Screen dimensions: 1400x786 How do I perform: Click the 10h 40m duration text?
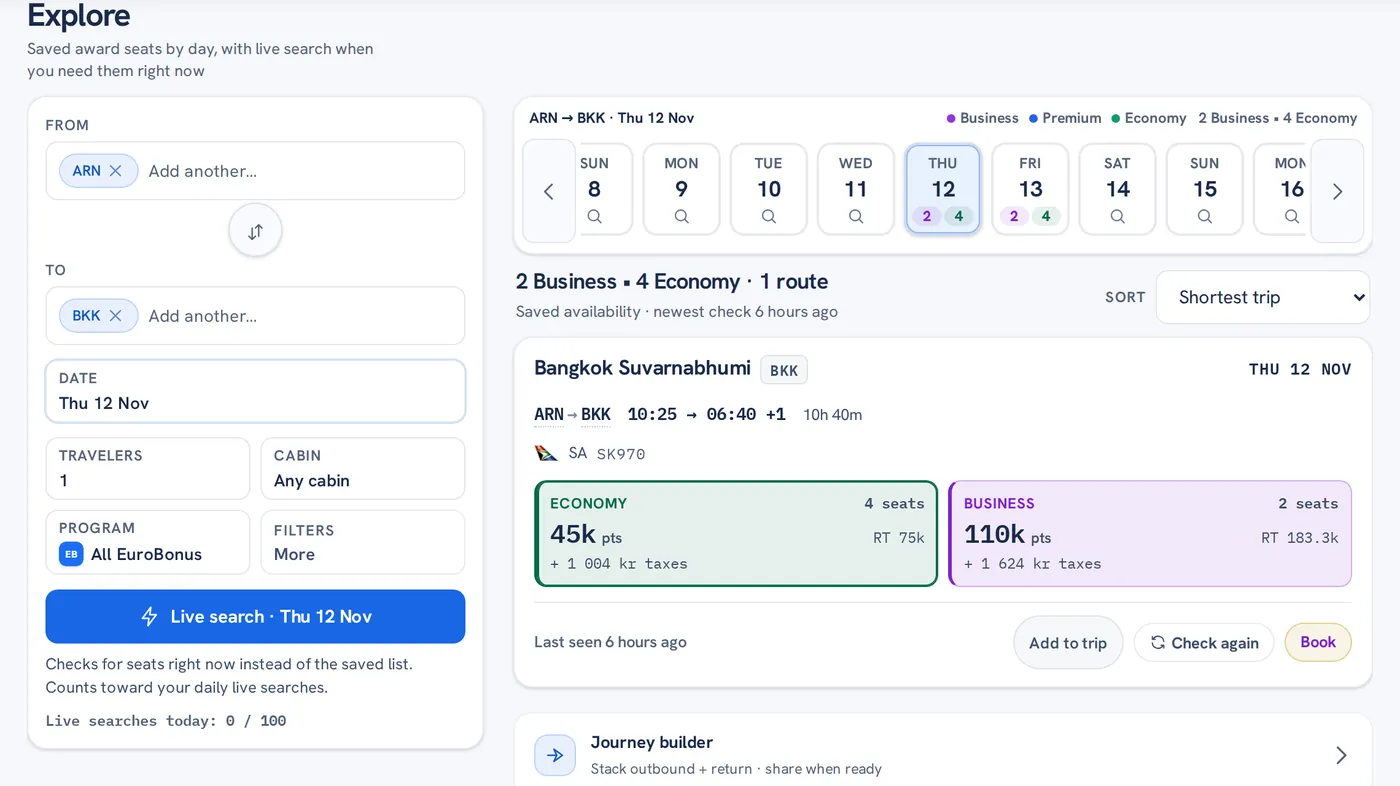(833, 415)
